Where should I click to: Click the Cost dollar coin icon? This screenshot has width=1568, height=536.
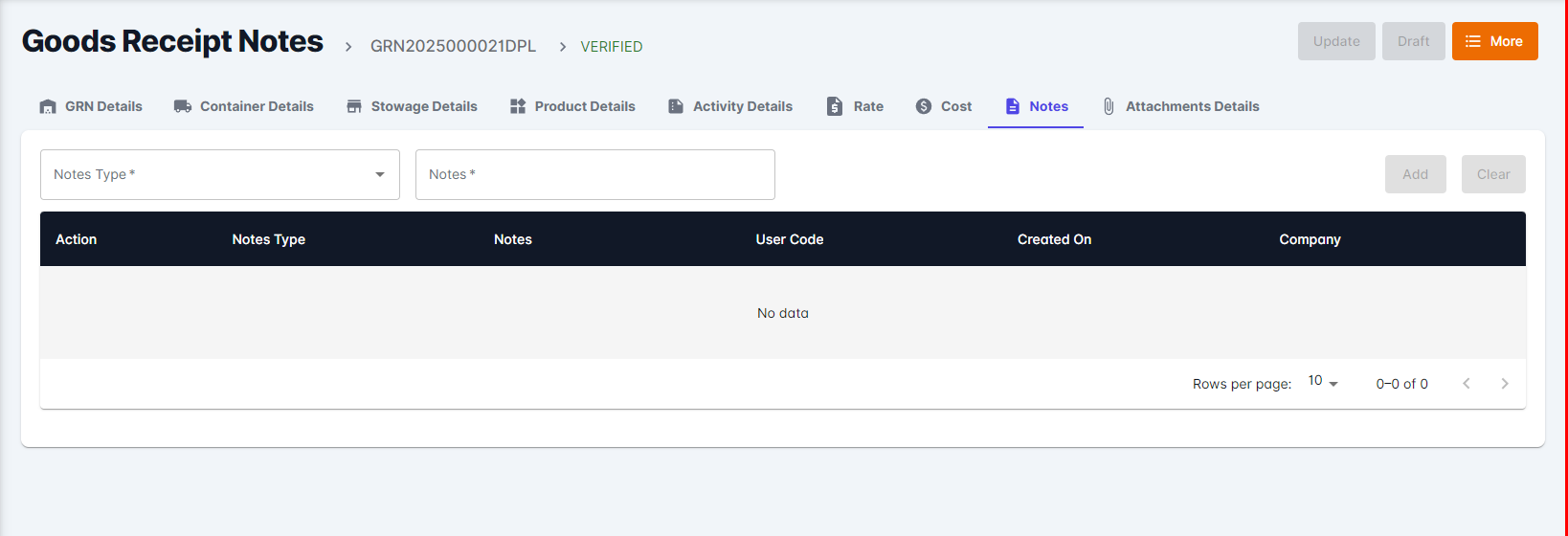pos(924,106)
